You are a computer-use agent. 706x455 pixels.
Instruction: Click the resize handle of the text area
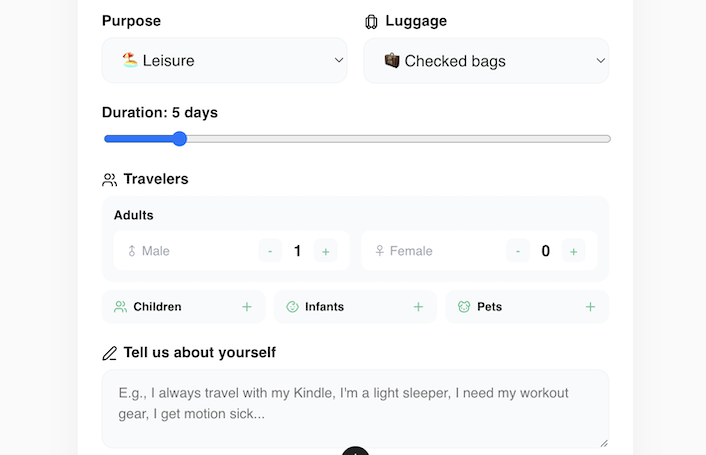point(603,442)
